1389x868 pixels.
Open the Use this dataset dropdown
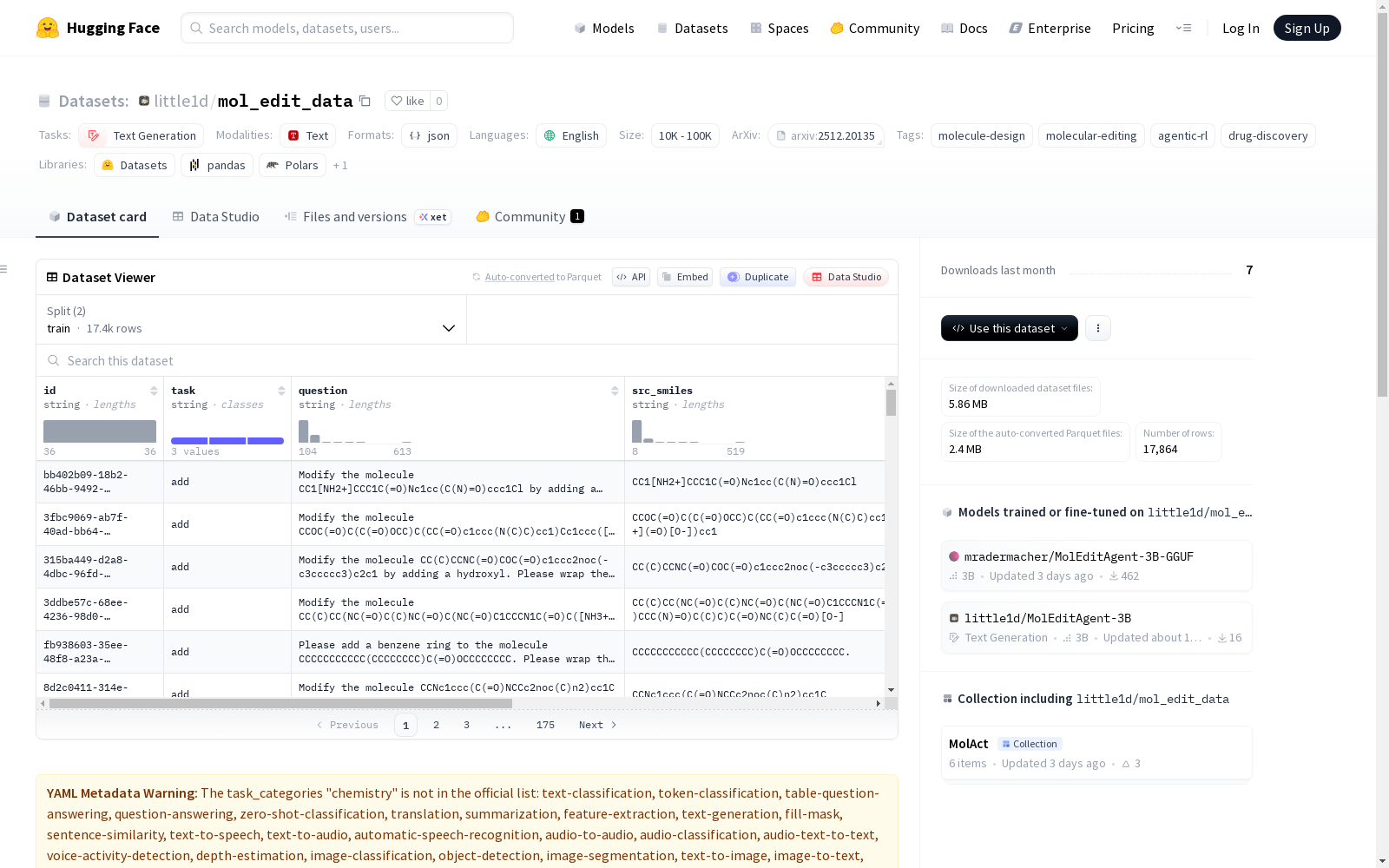coord(1010,328)
